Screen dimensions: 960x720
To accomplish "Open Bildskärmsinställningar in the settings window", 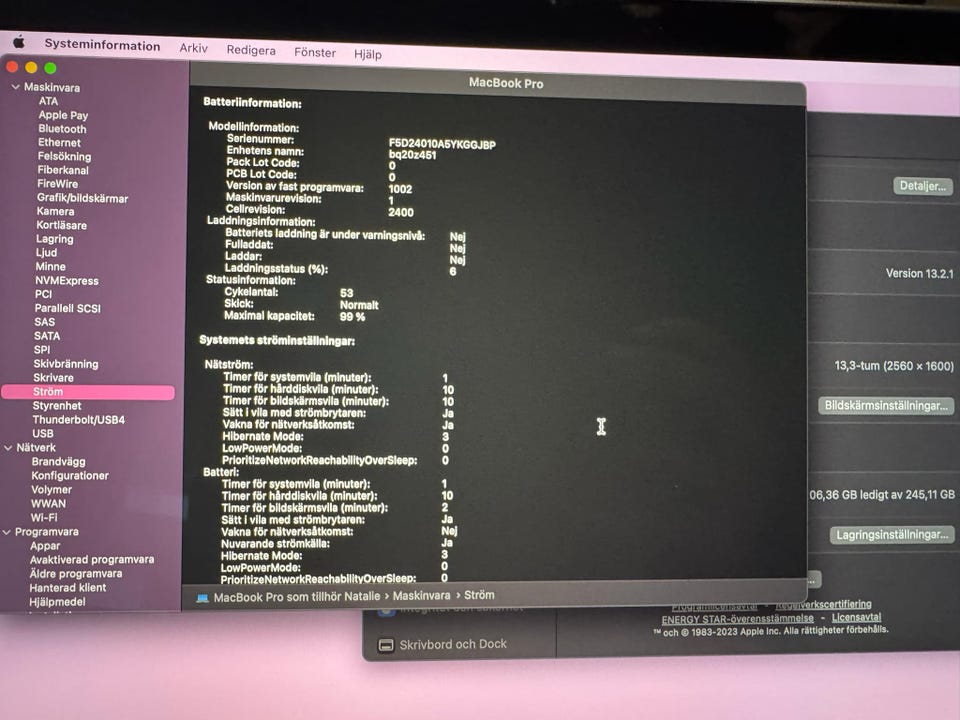I will click(886, 405).
